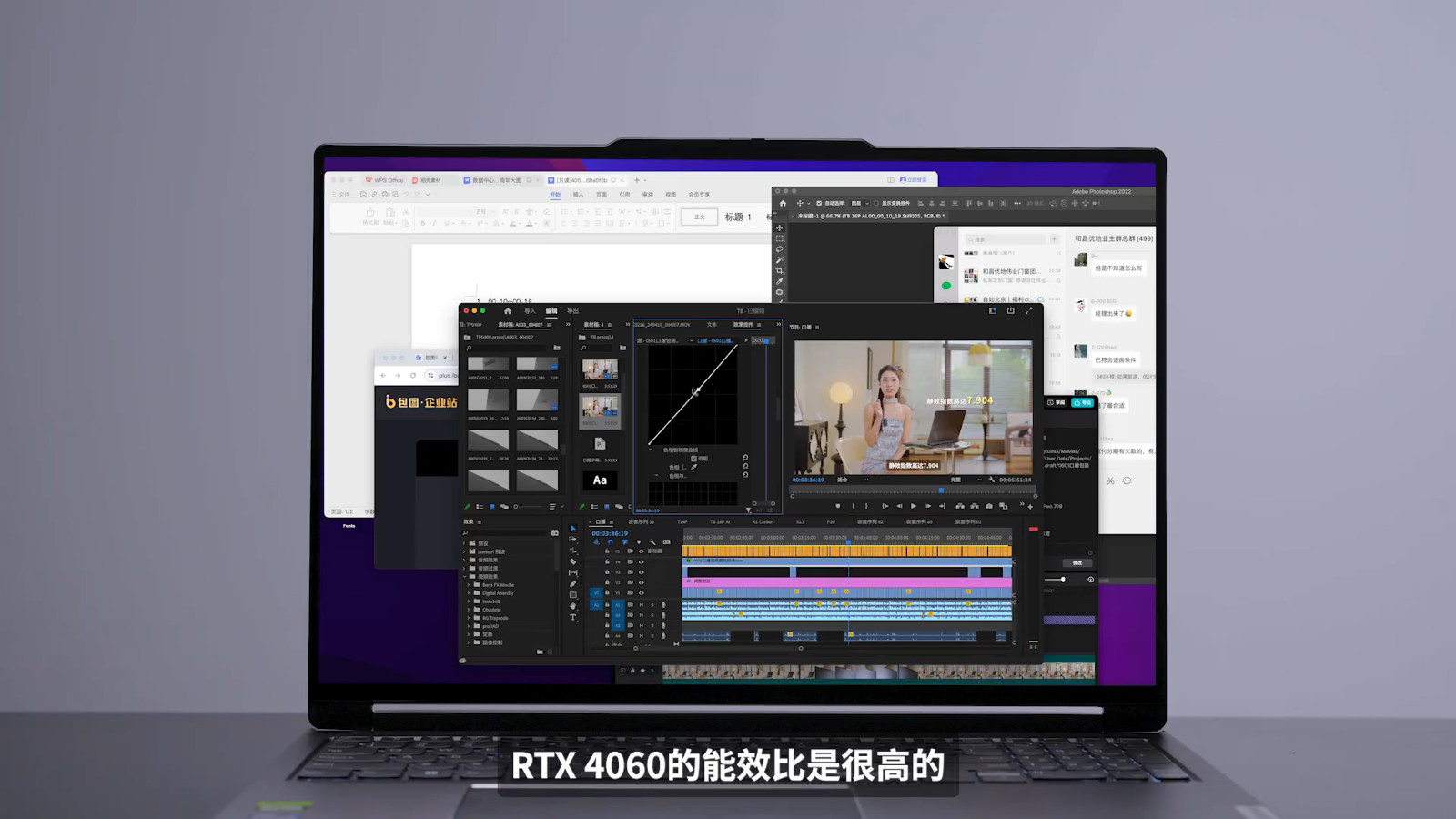The height and width of the screenshot is (819, 1456).
Task: Open the Premiere workspaces icon
Action: pos(992,310)
